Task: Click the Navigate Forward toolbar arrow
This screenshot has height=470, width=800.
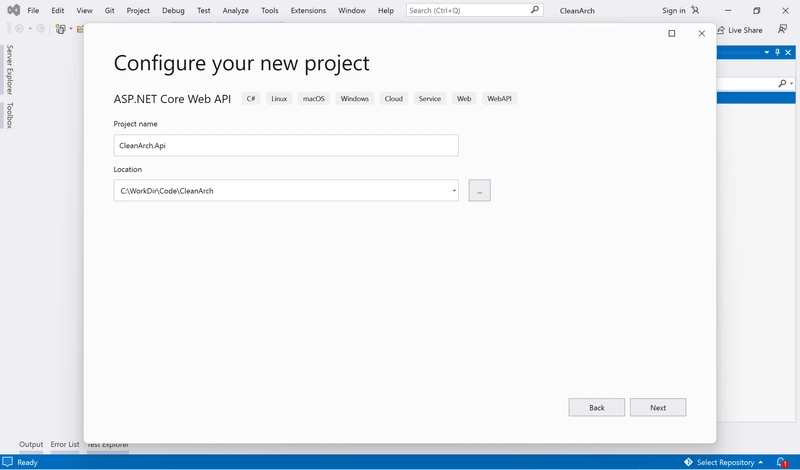Action: pyautogui.click(x=40, y=29)
